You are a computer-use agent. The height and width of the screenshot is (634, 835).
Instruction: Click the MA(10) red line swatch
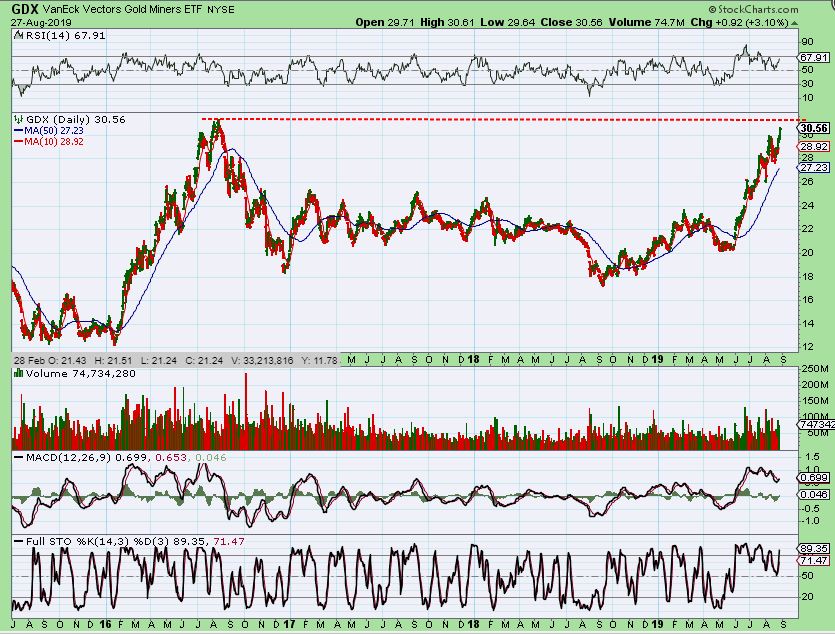(x=19, y=142)
